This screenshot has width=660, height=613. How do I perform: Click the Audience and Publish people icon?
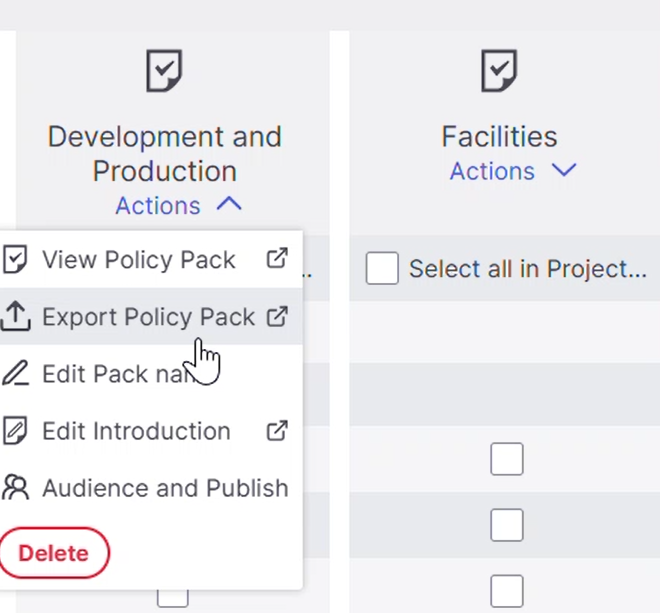click(15, 488)
